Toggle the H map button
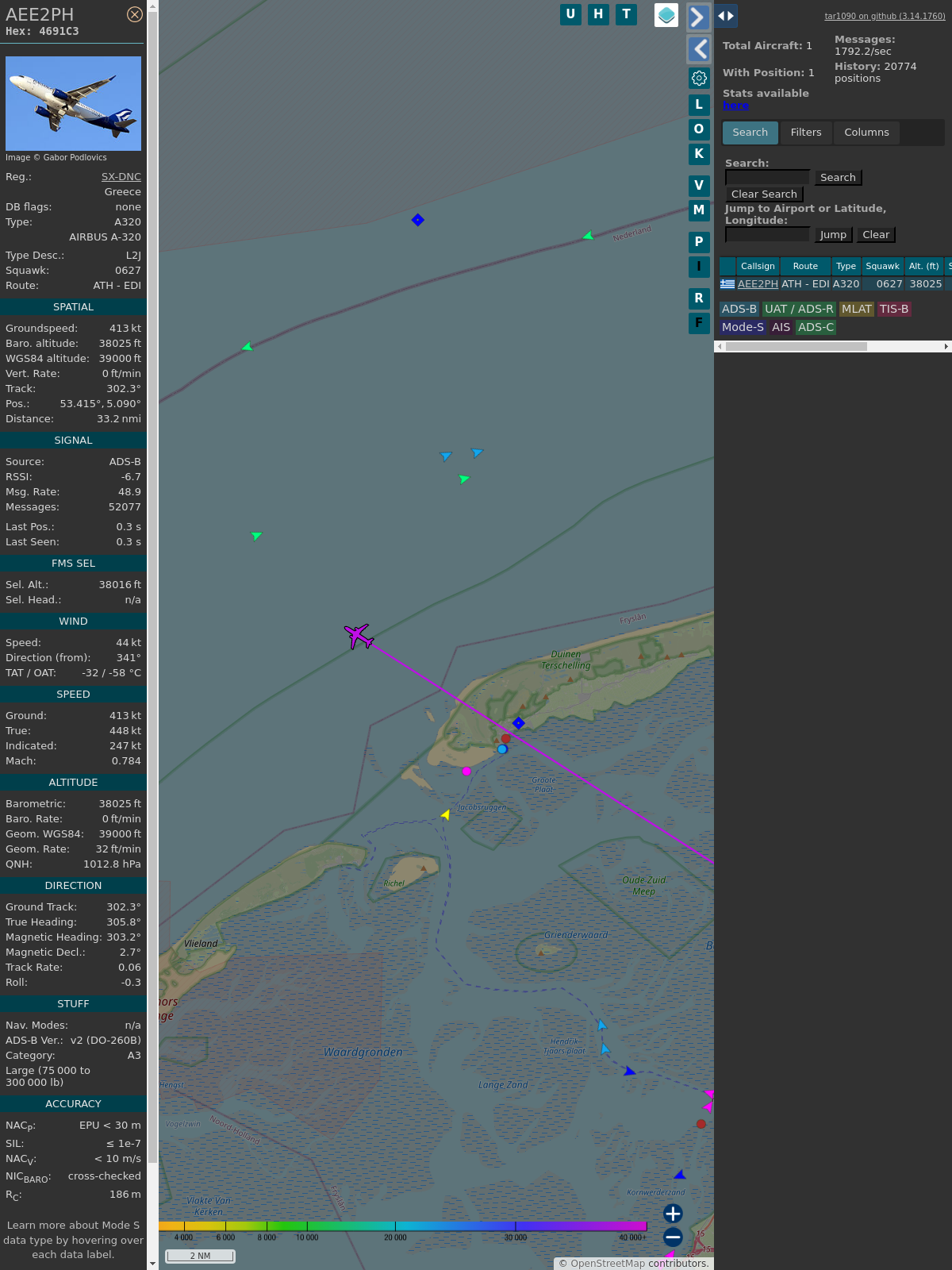 point(598,14)
